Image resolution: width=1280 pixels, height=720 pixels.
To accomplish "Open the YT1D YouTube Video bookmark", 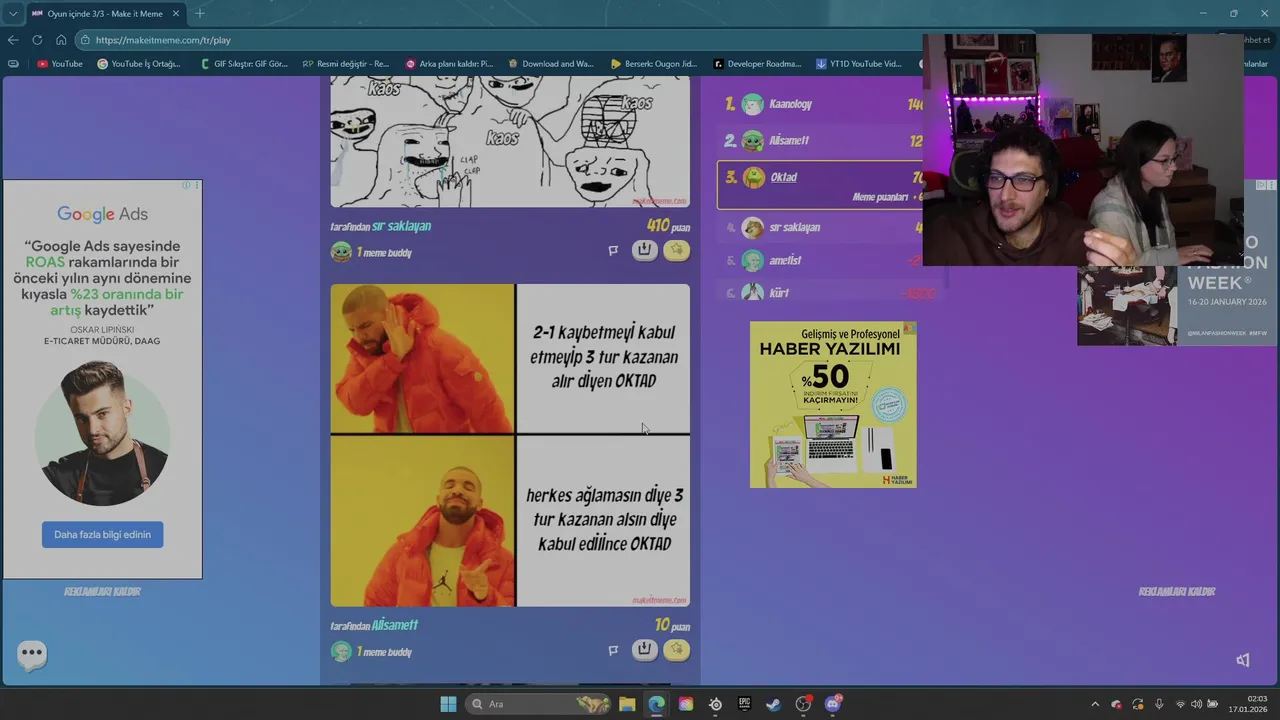I will (859, 64).
